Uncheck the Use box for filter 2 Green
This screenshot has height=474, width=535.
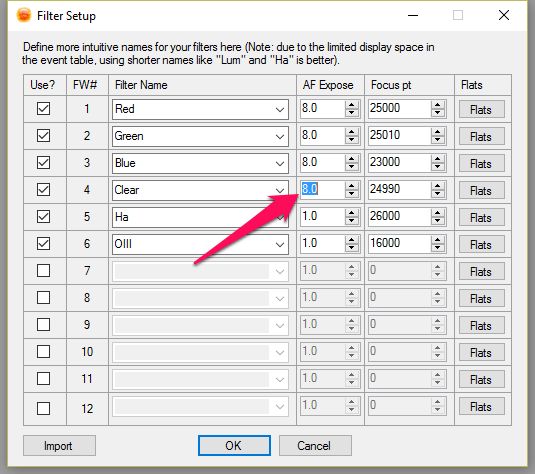tap(43, 136)
